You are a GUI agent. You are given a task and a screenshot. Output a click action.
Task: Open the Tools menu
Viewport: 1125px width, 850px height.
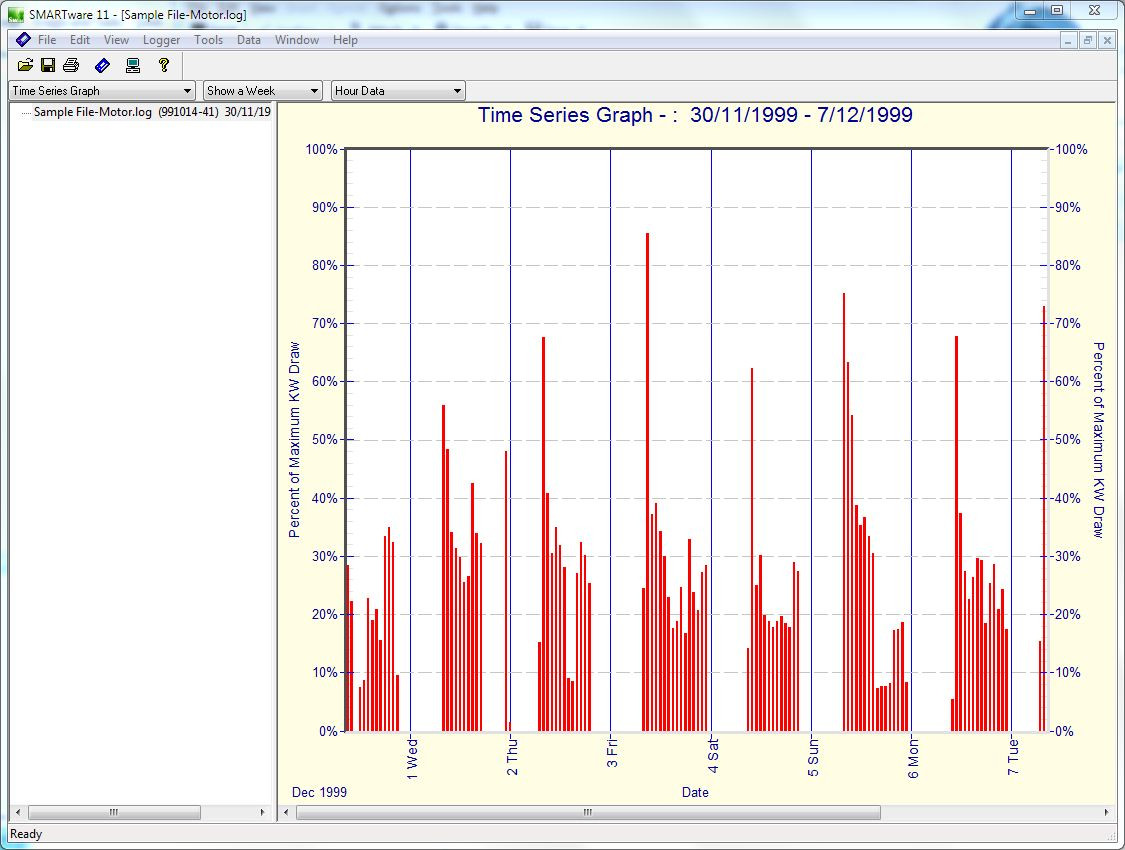(x=208, y=40)
